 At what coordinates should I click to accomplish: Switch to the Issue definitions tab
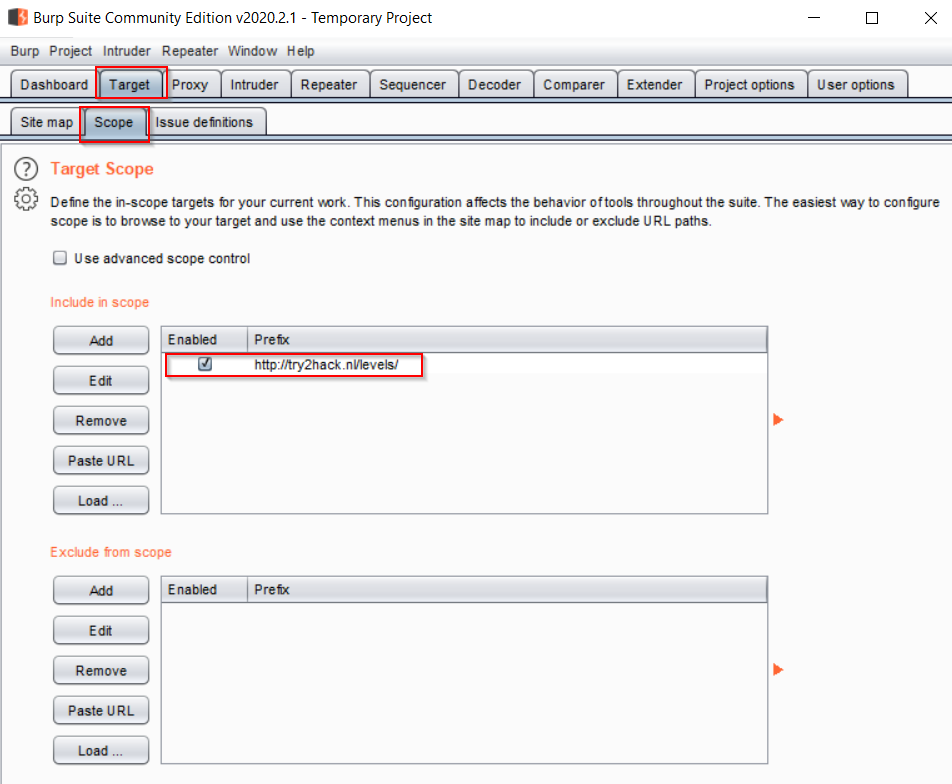[x=204, y=121]
